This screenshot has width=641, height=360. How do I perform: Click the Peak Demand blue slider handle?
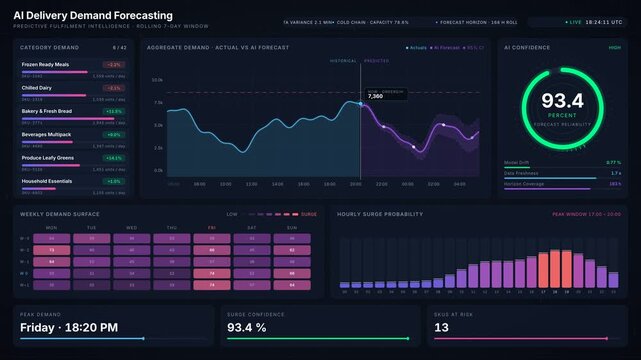tap(143, 338)
